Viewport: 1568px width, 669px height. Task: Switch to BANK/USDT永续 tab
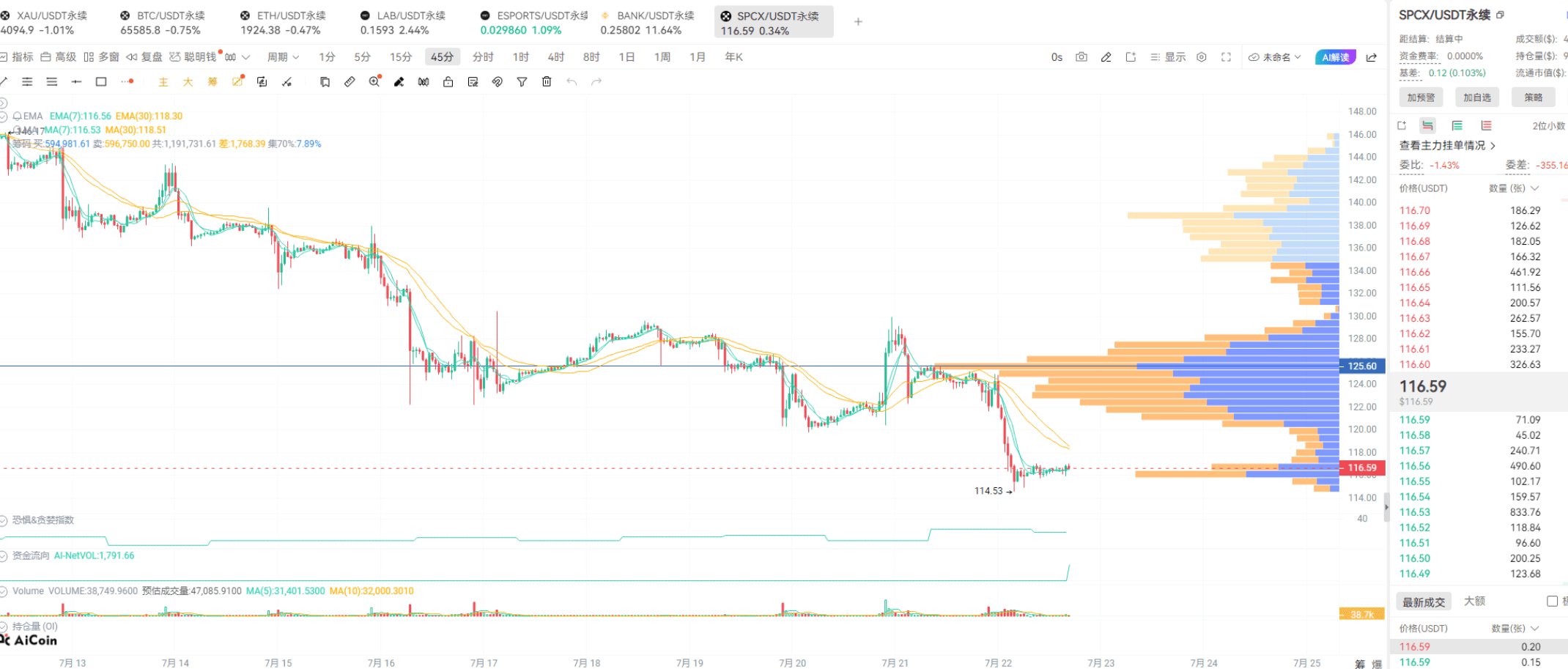click(x=647, y=23)
